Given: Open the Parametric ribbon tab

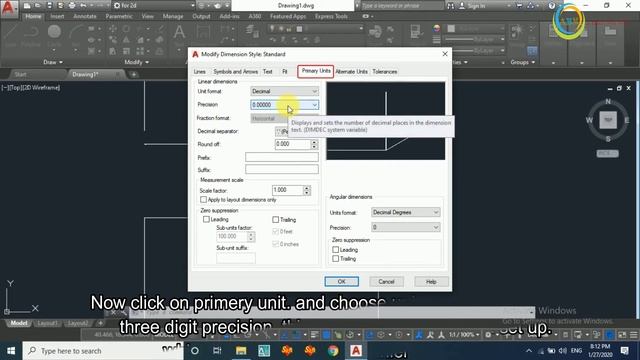Looking at the screenshot, I should pos(119,17).
